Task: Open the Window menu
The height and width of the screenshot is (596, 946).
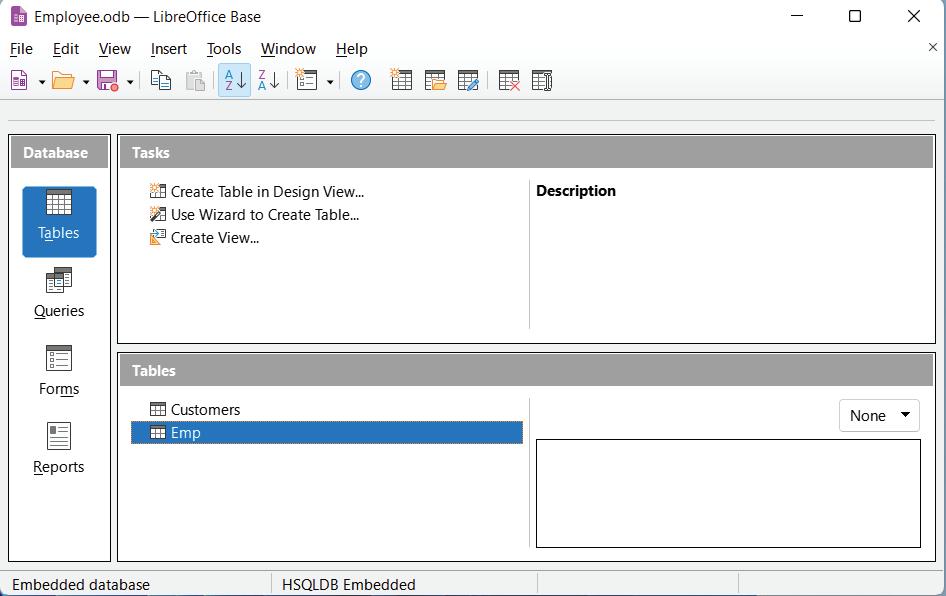Action: point(288,49)
